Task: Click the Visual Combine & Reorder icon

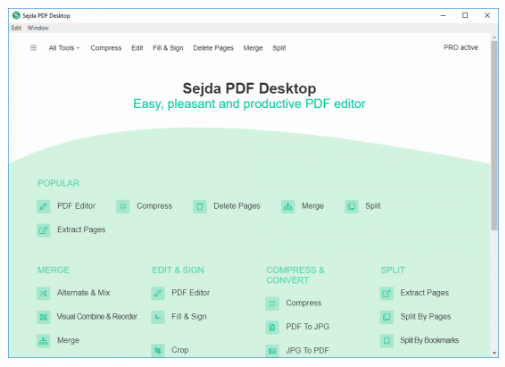Action: pyautogui.click(x=43, y=317)
